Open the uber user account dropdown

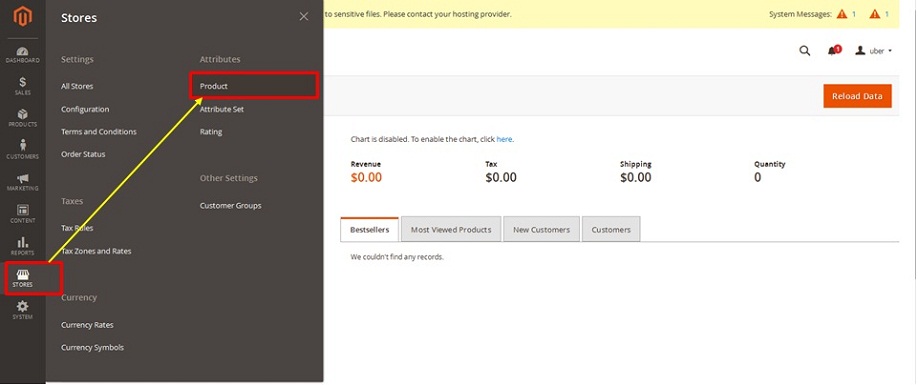tap(874, 51)
